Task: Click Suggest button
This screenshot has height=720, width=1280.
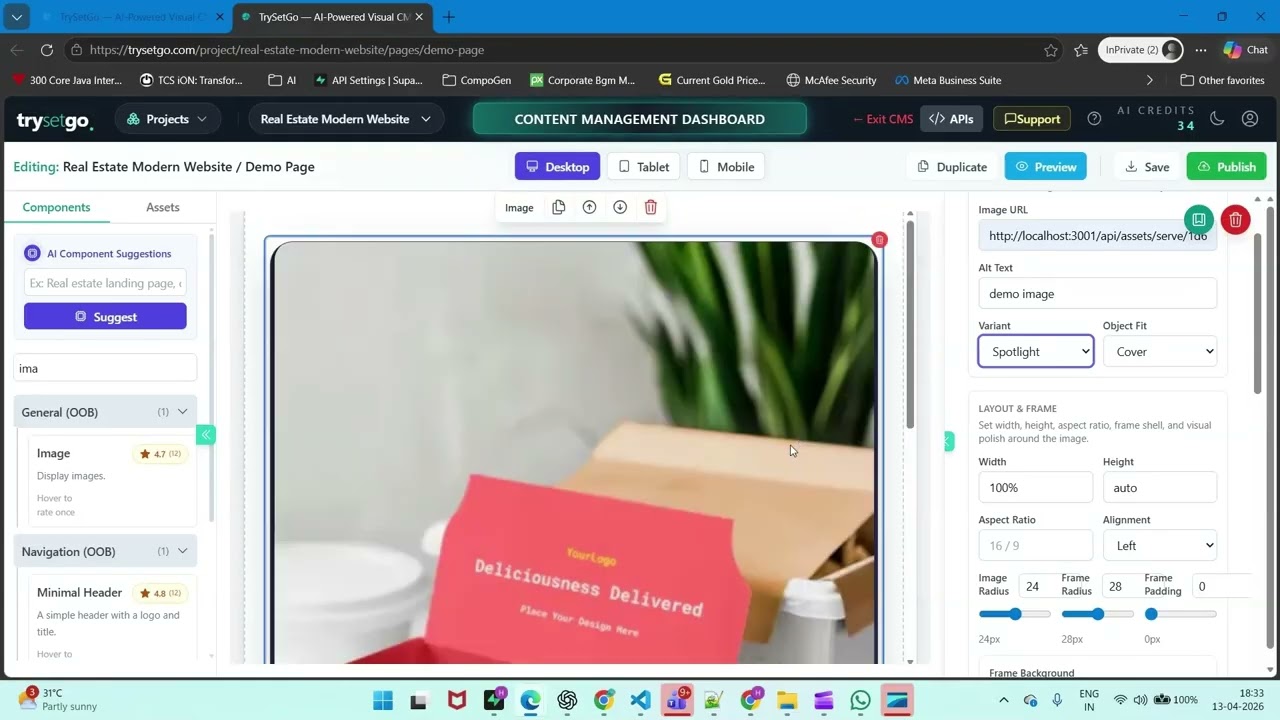Action: [x=105, y=316]
